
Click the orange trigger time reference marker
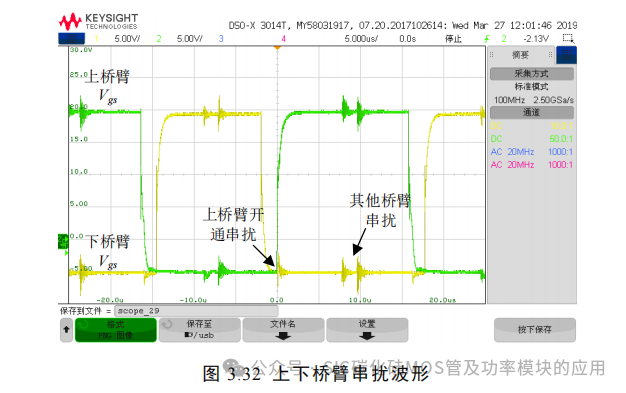coord(277,48)
